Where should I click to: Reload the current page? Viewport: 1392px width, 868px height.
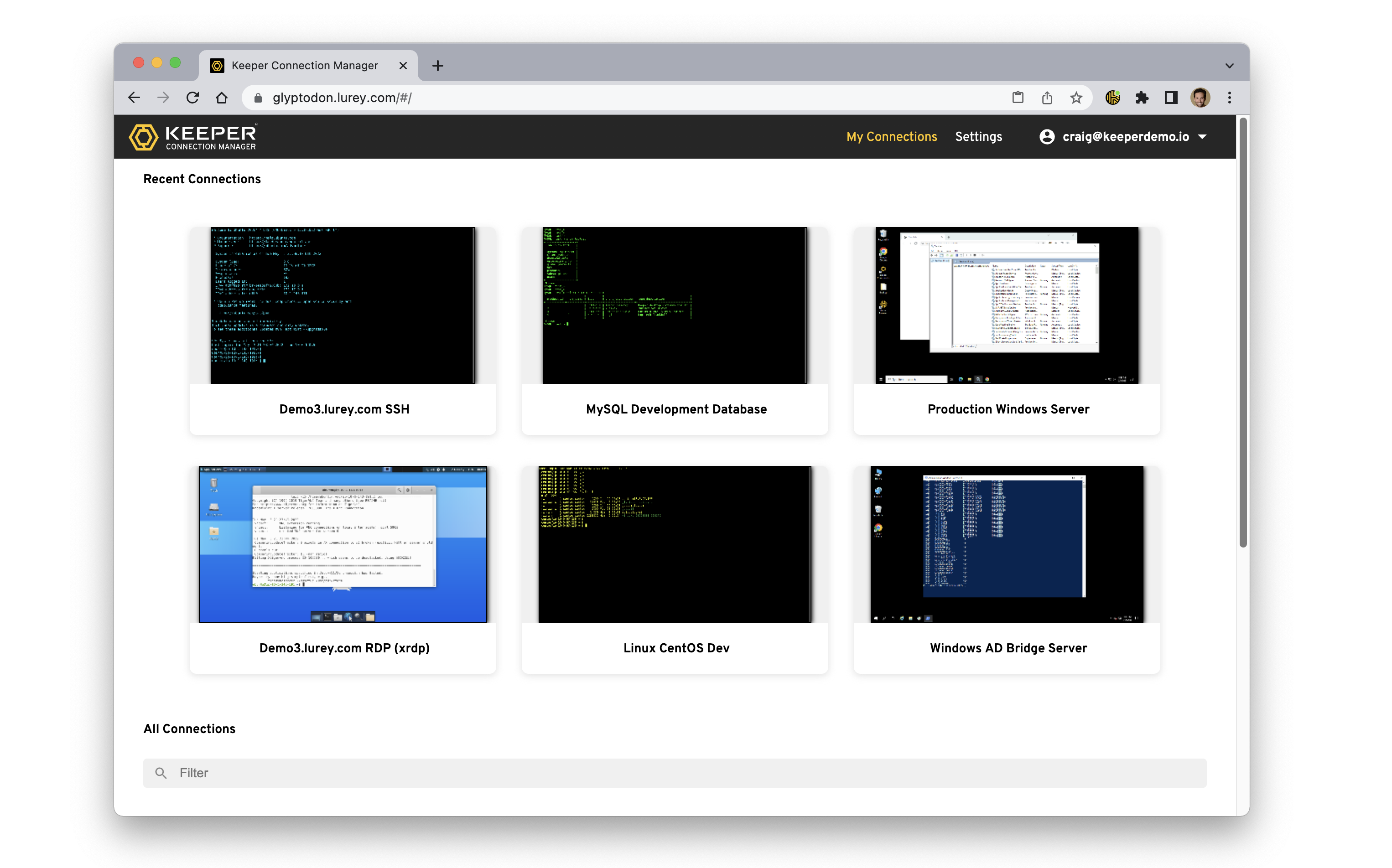tap(193, 98)
